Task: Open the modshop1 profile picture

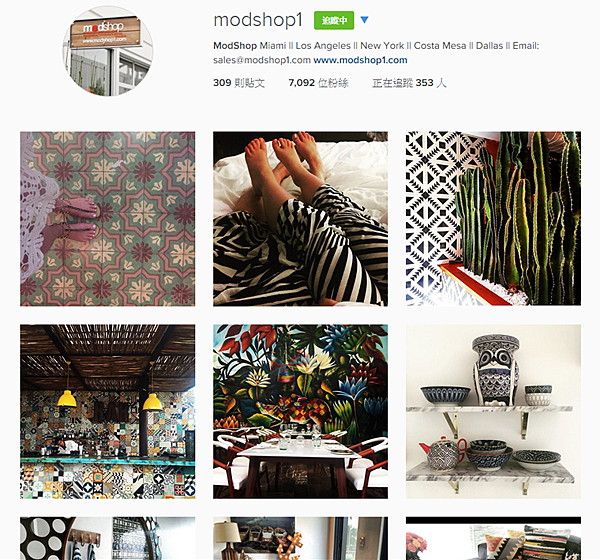Action: (x=108, y=51)
